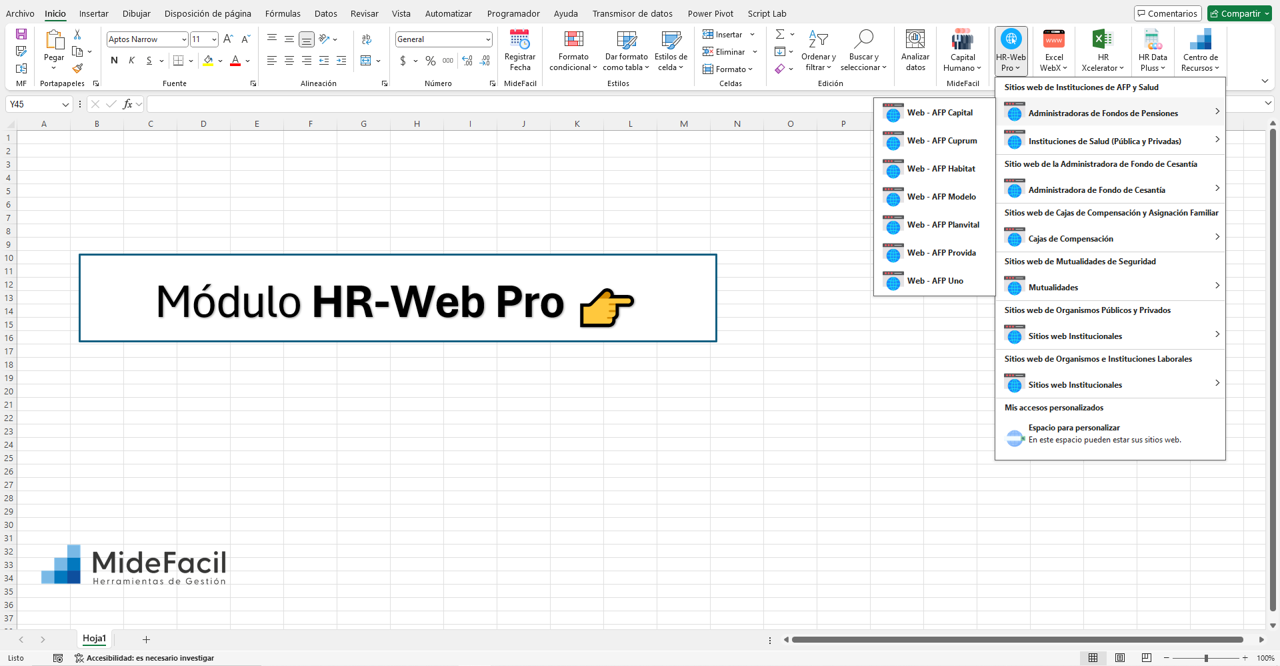Open the Power Pivot tab

coord(710,14)
